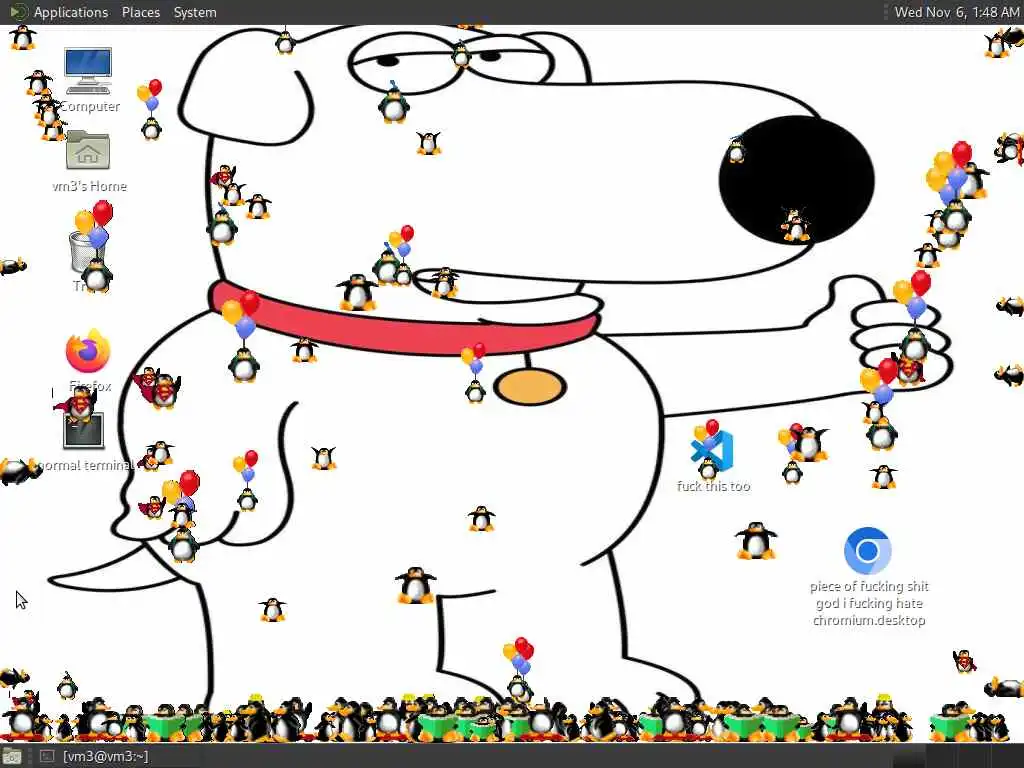
Task: Select the VS Code icon labeled 'fuck this too'
Action: (712, 451)
